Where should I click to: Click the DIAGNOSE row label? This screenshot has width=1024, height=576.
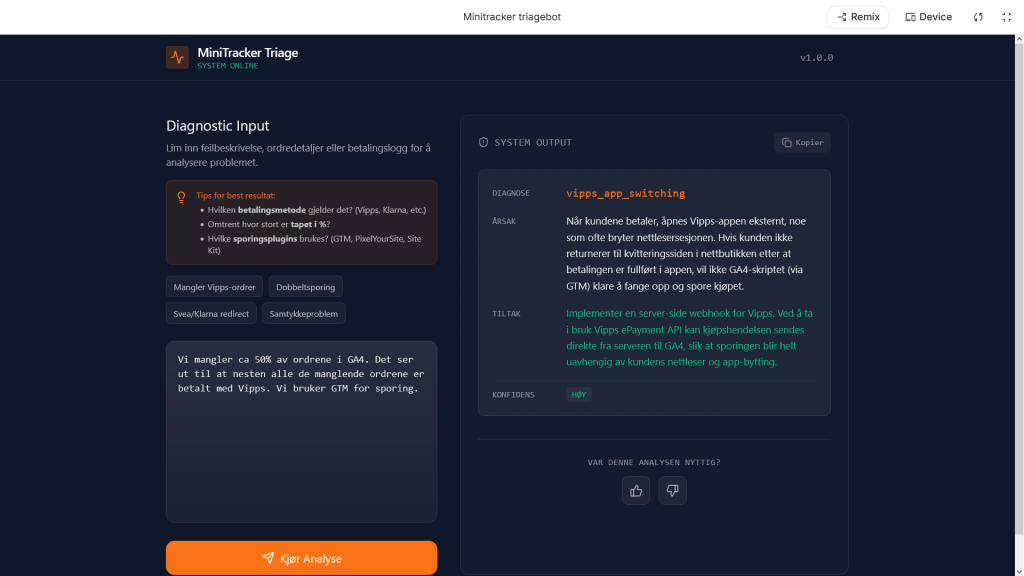coord(511,193)
